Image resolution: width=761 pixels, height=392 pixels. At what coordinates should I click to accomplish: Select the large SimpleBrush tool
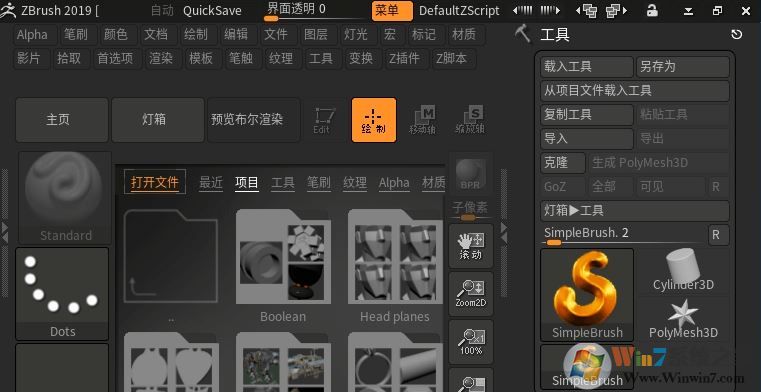pyautogui.click(x=587, y=294)
